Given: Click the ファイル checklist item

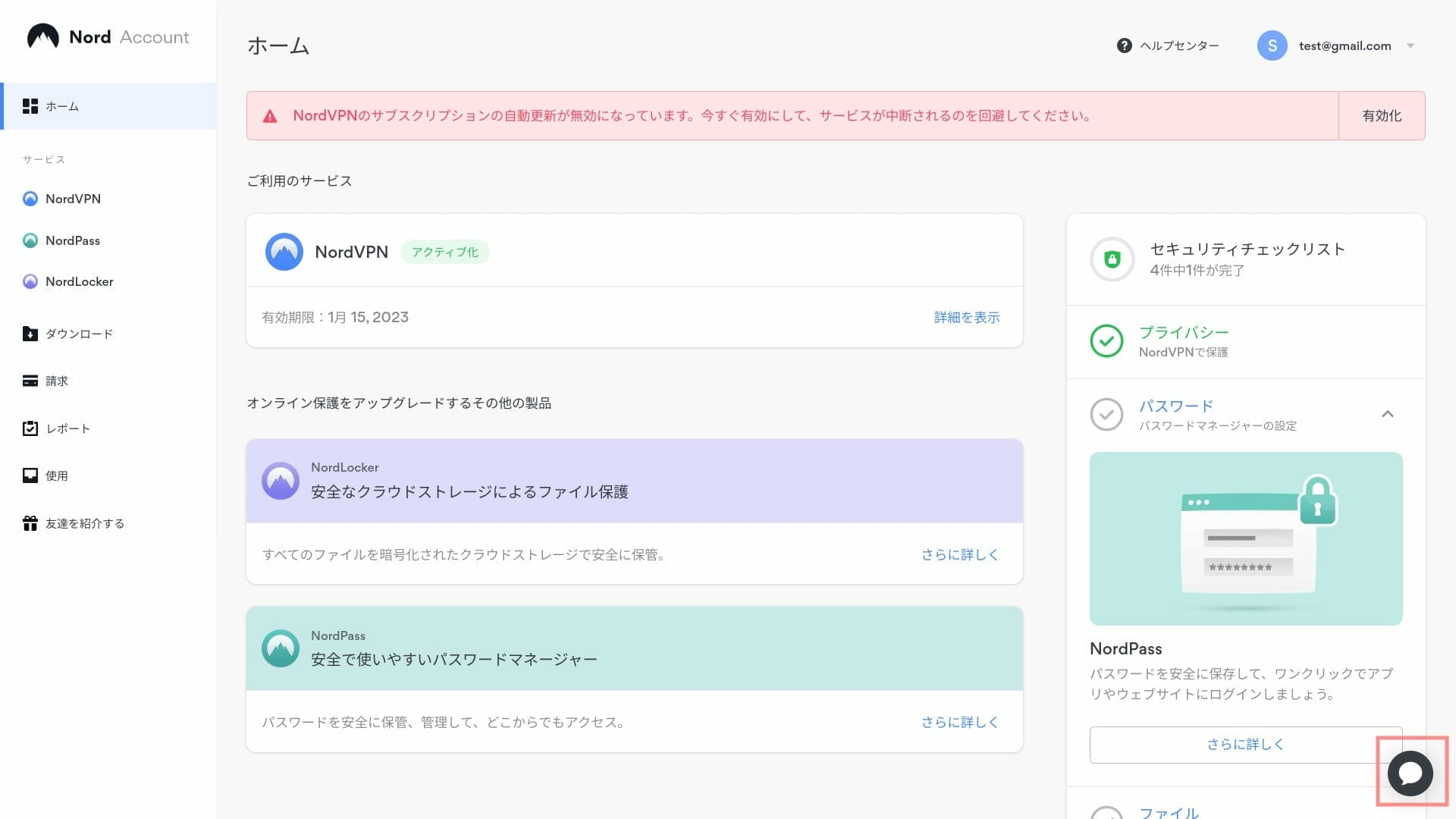Looking at the screenshot, I should 1169,812.
